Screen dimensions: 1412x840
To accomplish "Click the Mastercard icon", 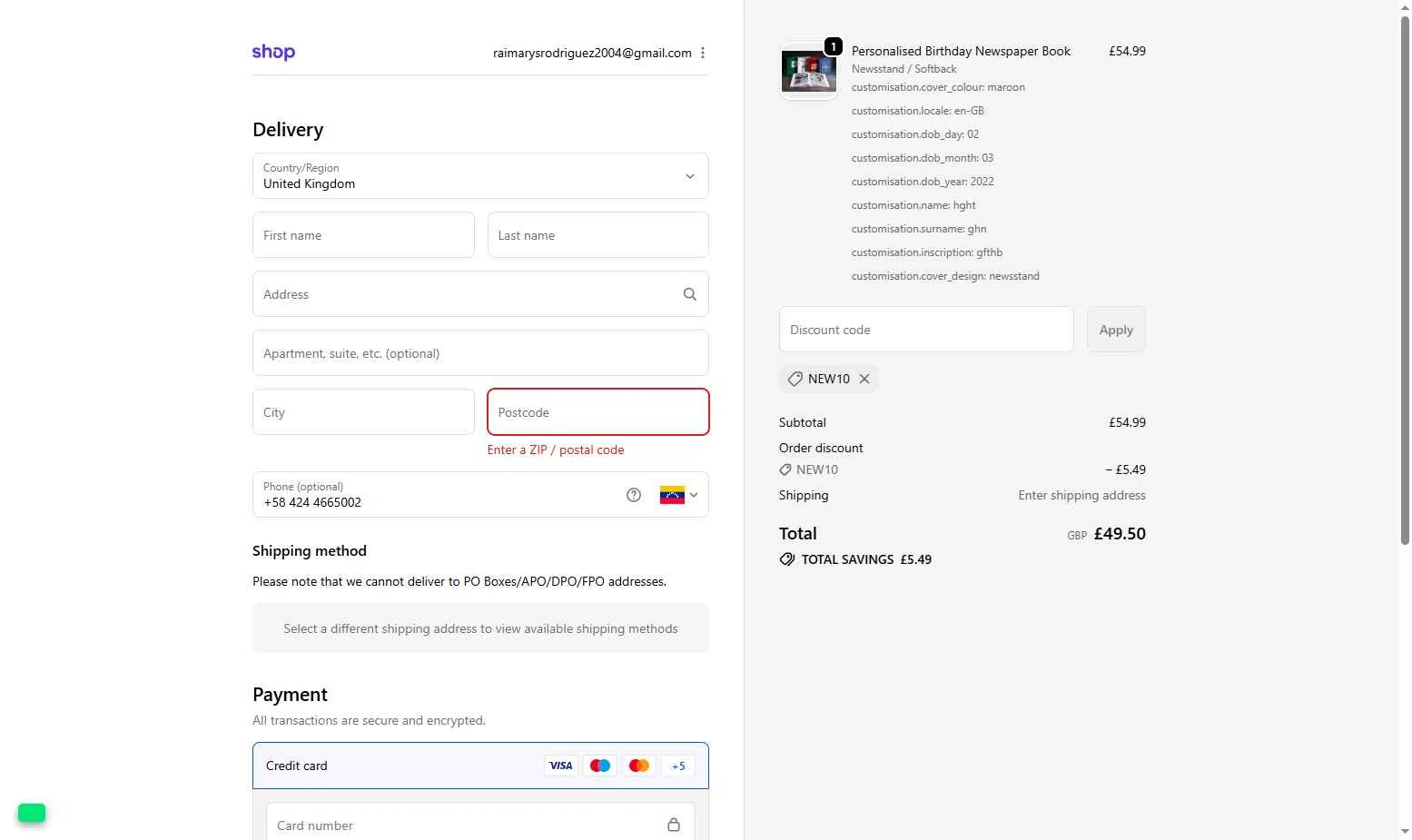I will click(x=639, y=766).
